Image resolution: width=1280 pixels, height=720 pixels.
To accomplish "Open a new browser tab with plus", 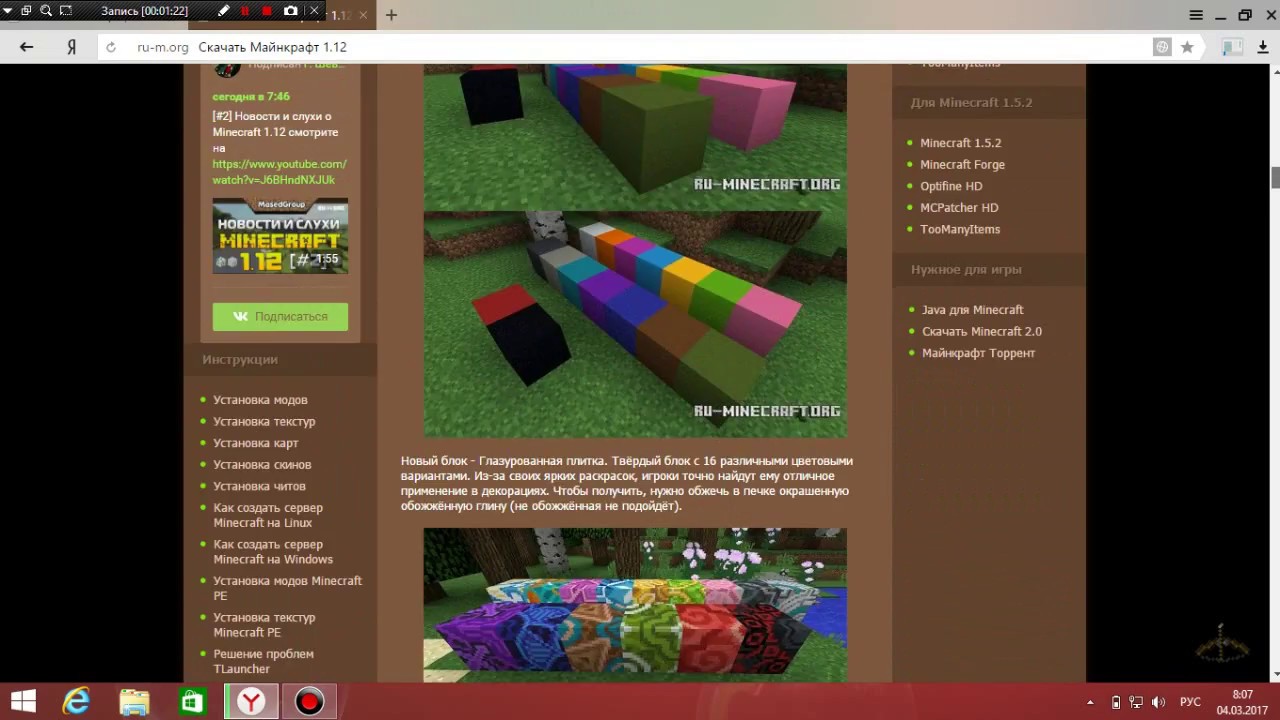I will (391, 15).
